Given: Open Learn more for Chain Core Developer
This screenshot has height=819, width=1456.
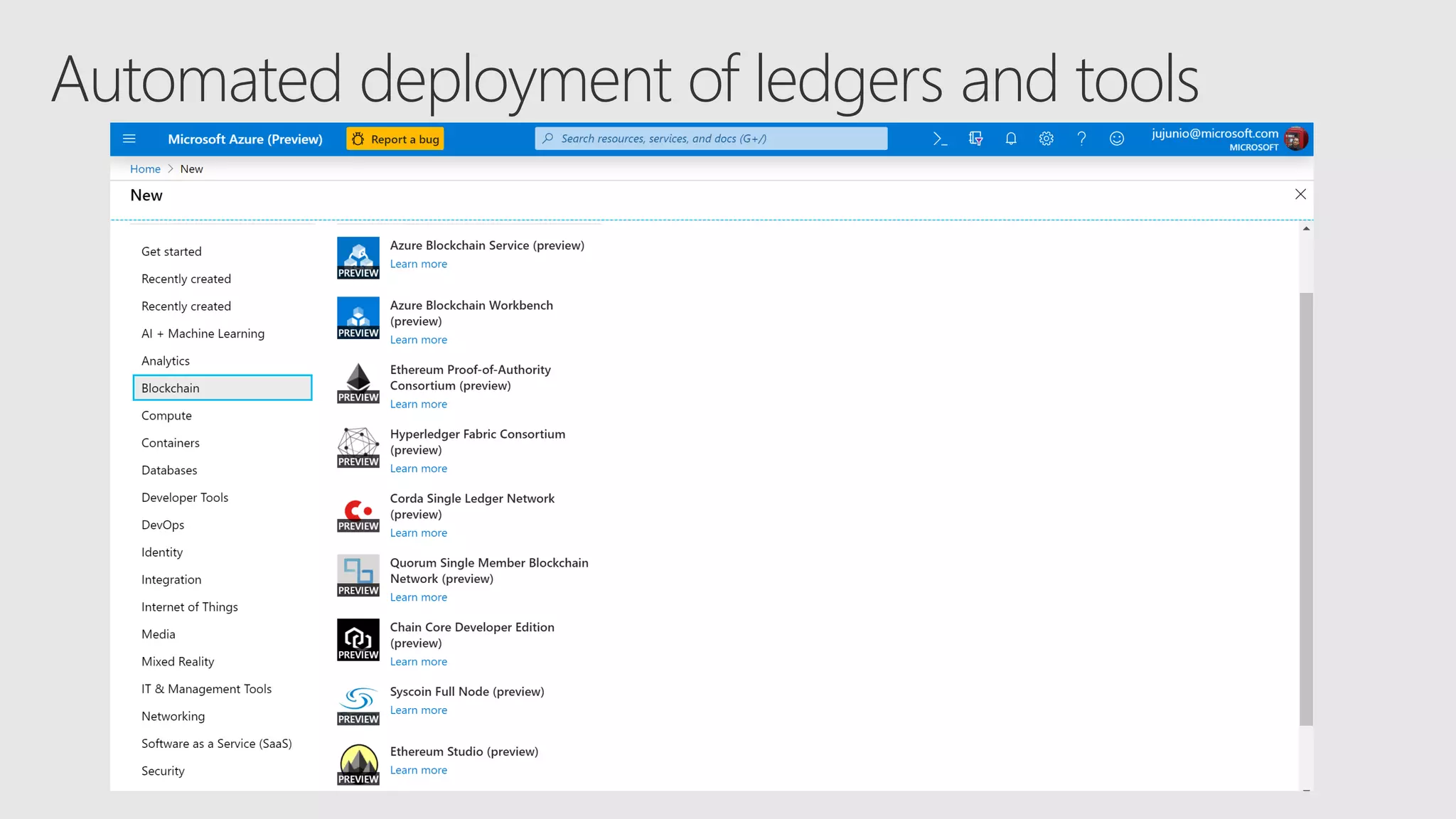Looking at the screenshot, I should click(x=419, y=662).
